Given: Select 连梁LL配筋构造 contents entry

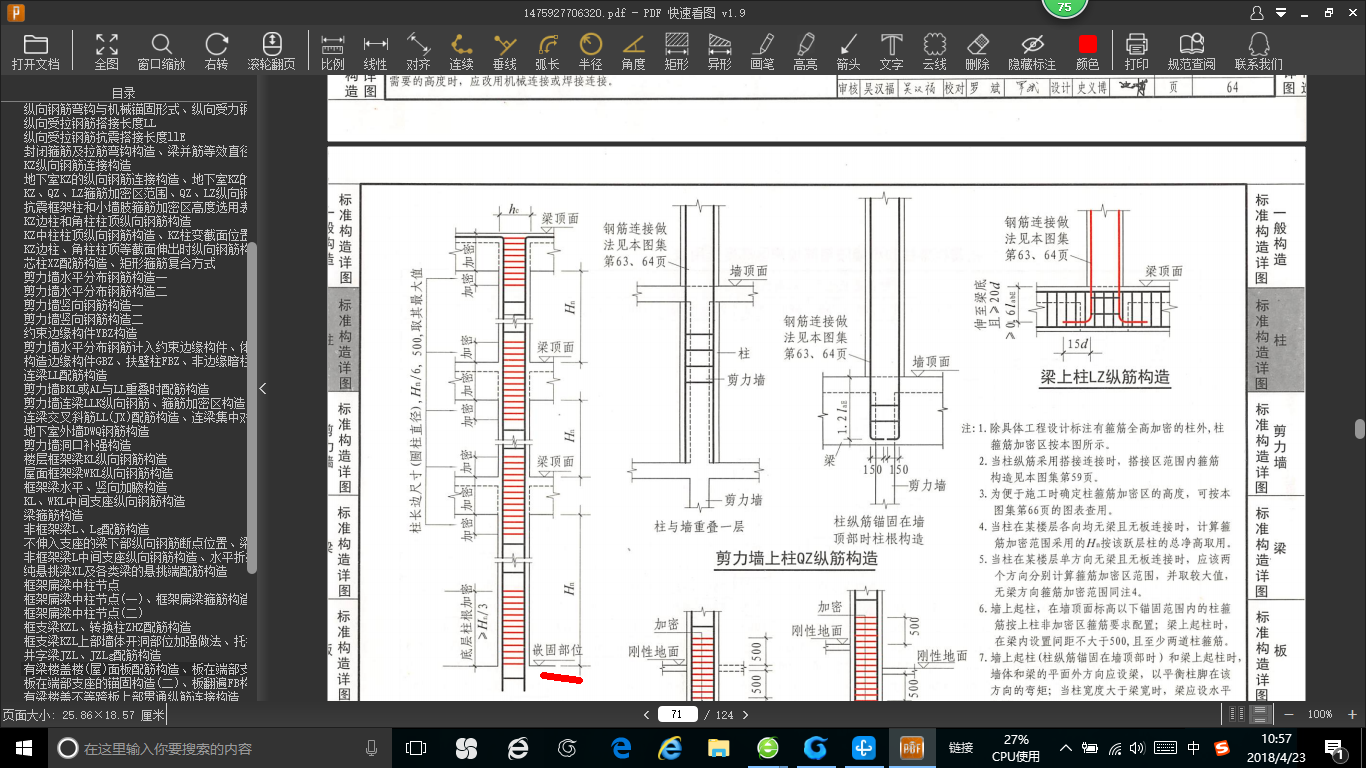Looking at the screenshot, I should (x=65, y=375).
